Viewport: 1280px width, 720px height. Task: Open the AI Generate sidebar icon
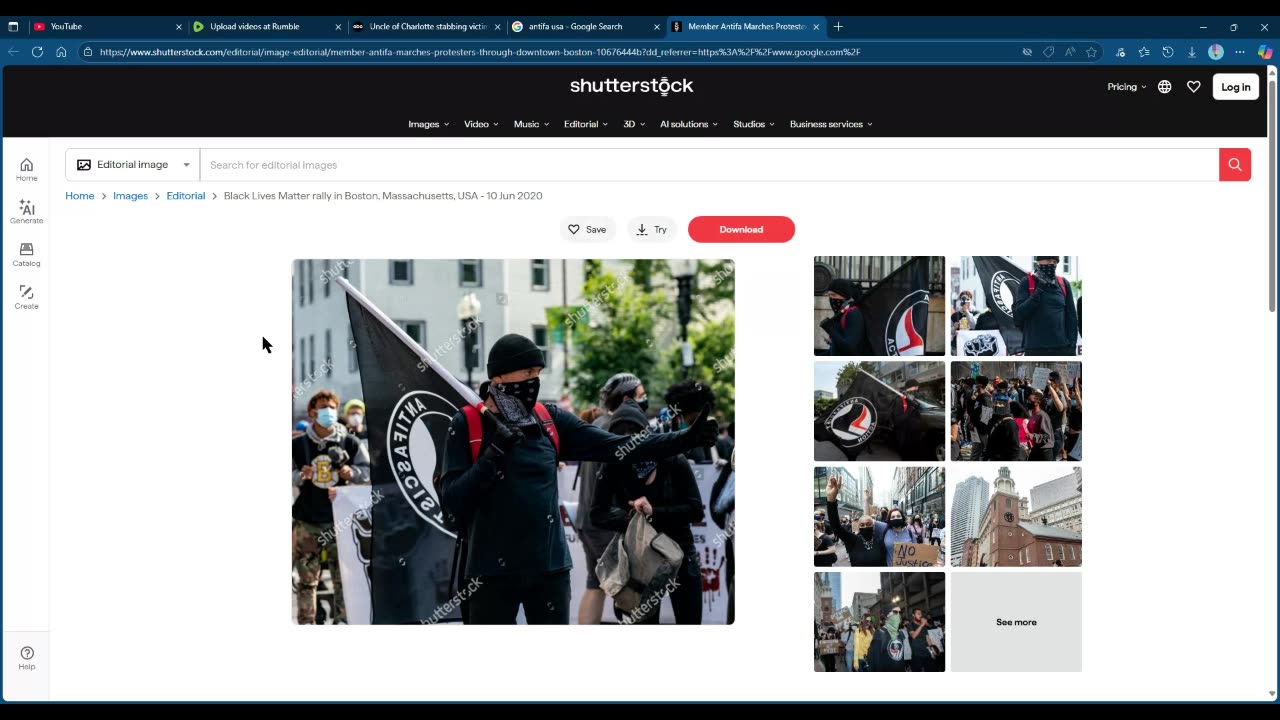click(26, 212)
